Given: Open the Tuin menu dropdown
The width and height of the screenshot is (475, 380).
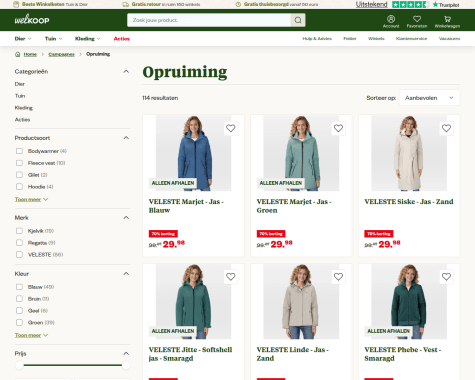Looking at the screenshot, I should point(54,39).
